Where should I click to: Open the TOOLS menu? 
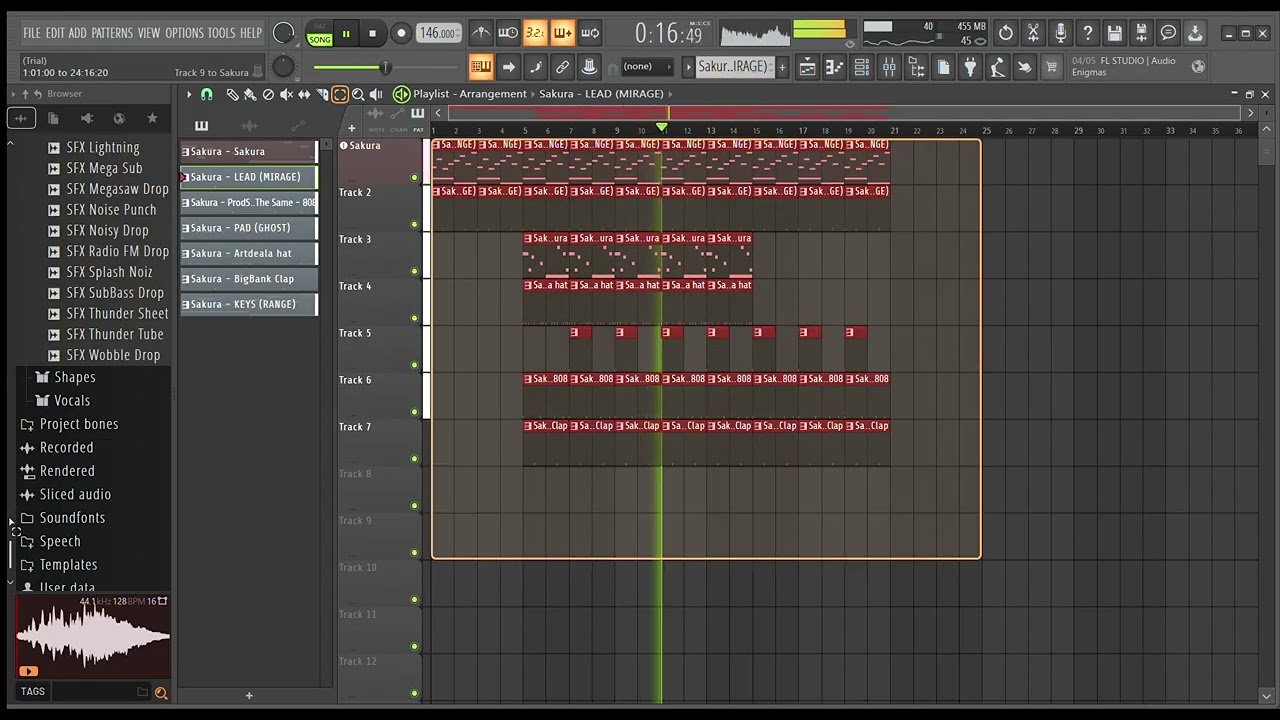(222, 33)
